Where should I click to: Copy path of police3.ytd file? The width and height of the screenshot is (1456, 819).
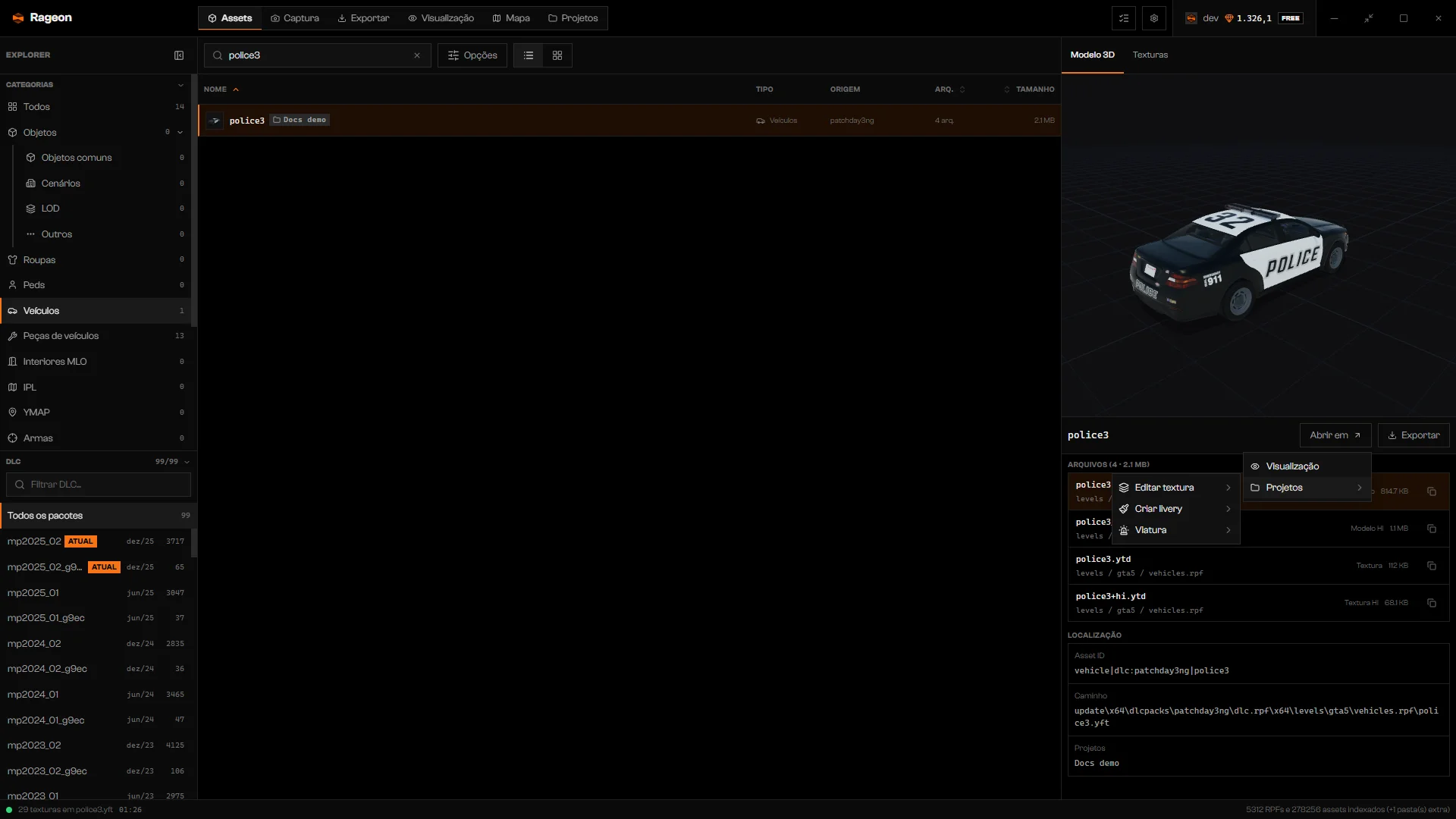1432,566
